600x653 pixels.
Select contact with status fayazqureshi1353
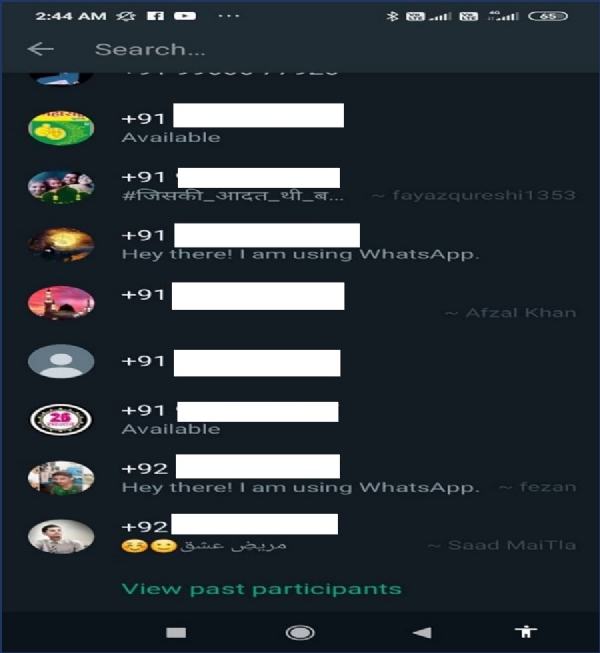302,186
